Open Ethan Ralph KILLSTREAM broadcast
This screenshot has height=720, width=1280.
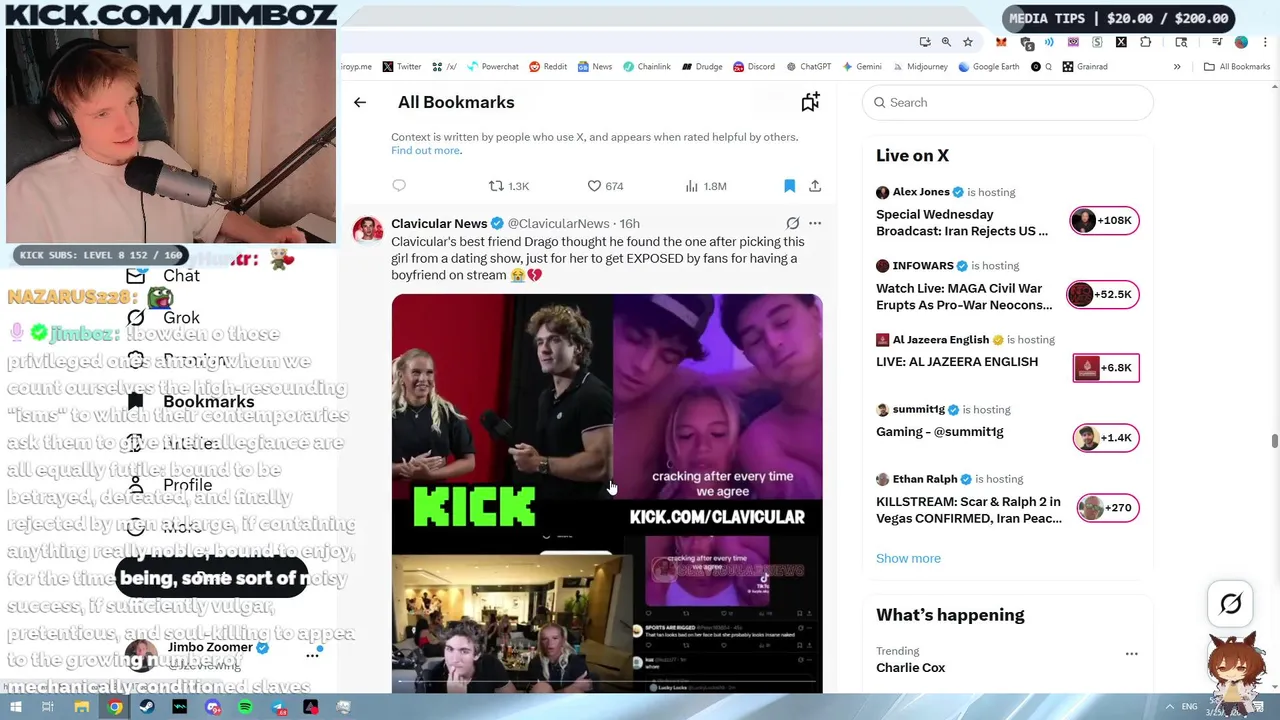click(968, 510)
